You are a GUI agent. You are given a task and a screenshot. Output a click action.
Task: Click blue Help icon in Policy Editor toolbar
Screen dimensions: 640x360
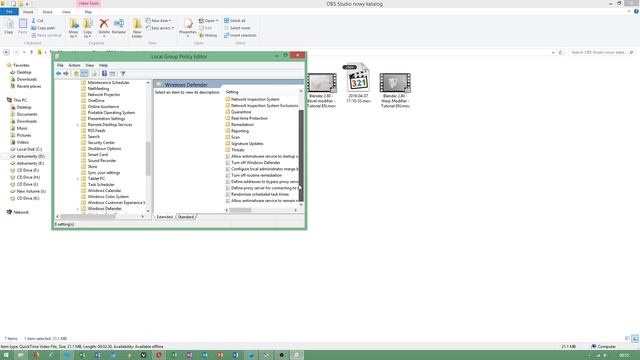(104, 73)
